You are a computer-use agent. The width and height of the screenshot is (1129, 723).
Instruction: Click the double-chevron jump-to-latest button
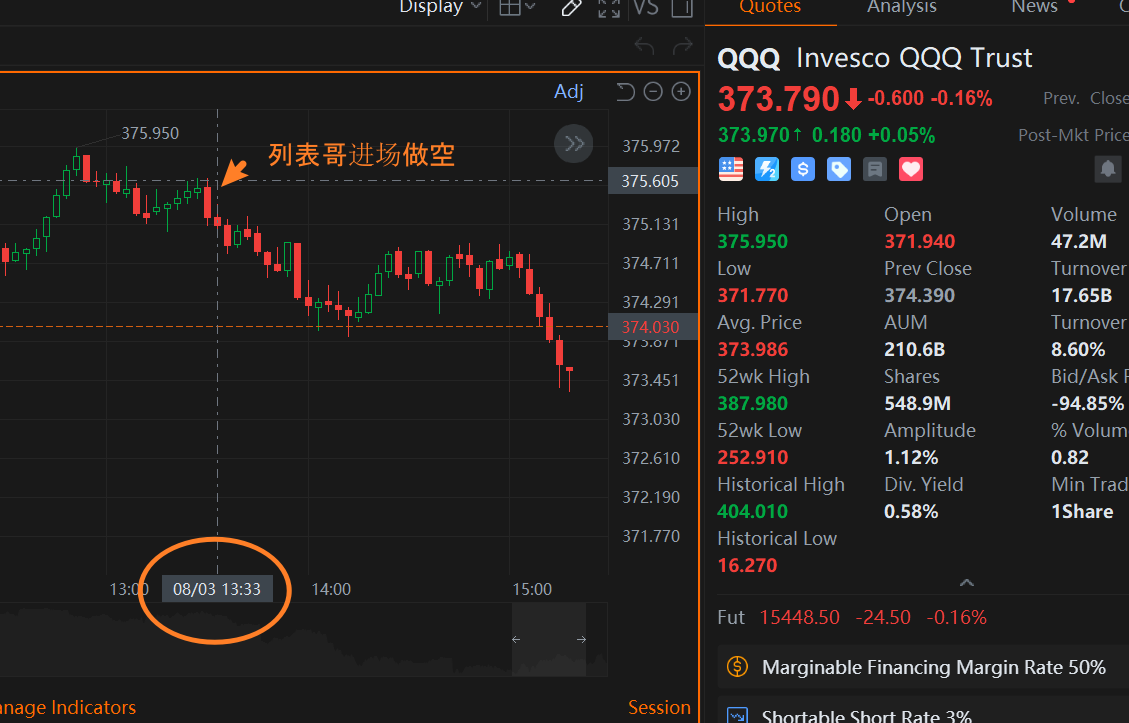tap(574, 143)
